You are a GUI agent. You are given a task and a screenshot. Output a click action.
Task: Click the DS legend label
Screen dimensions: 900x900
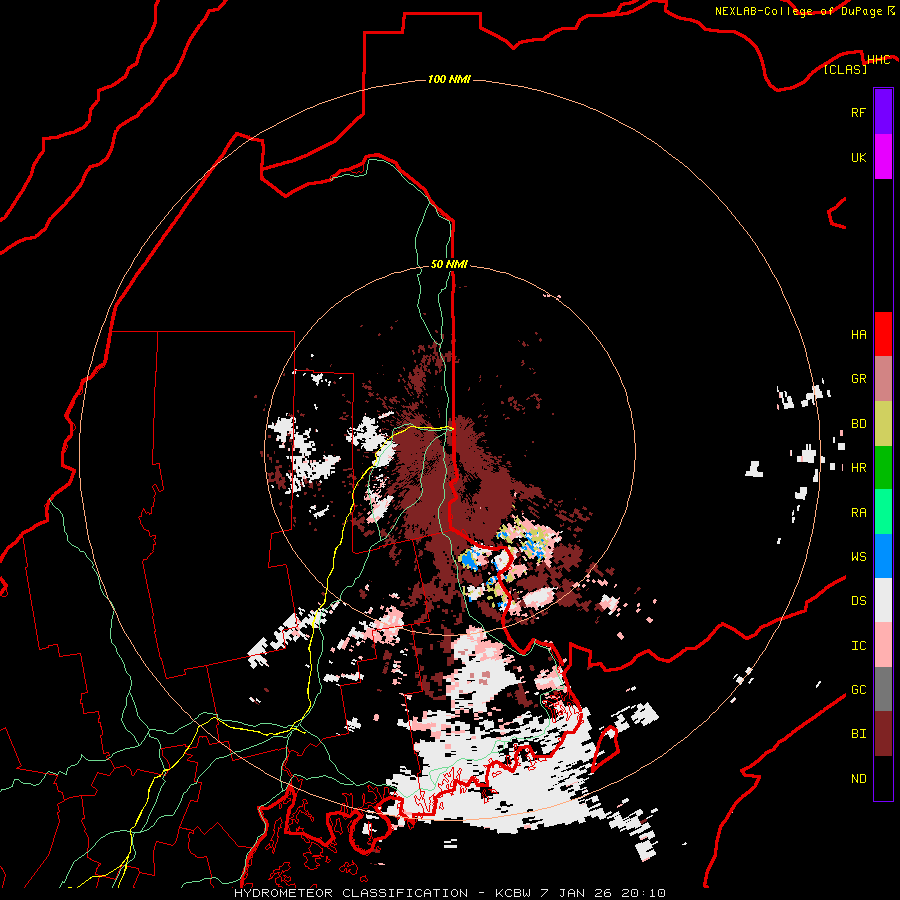pos(859,601)
